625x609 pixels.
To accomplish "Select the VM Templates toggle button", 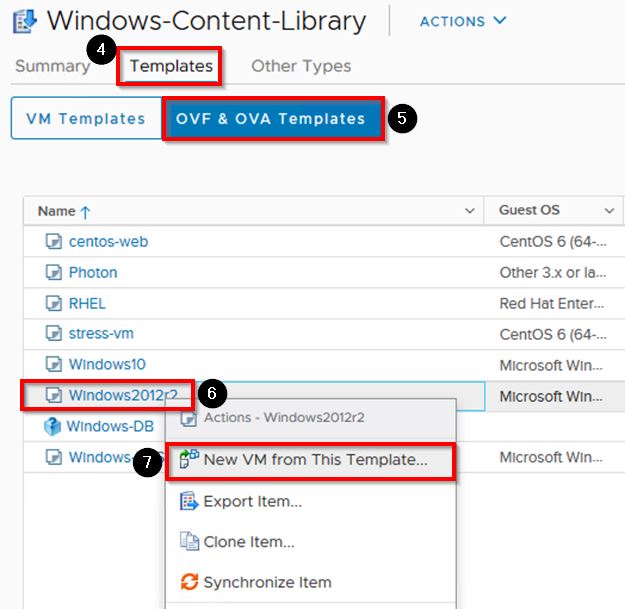I will (86, 118).
